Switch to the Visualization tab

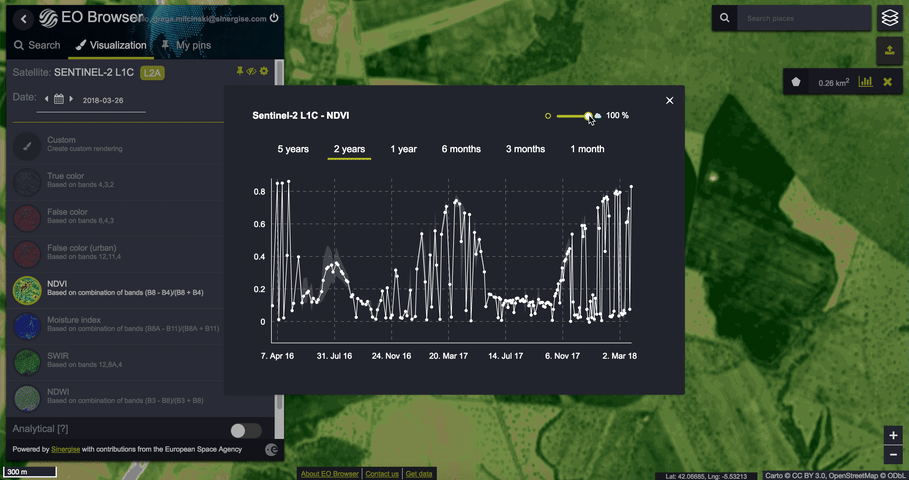tap(111, 45)
